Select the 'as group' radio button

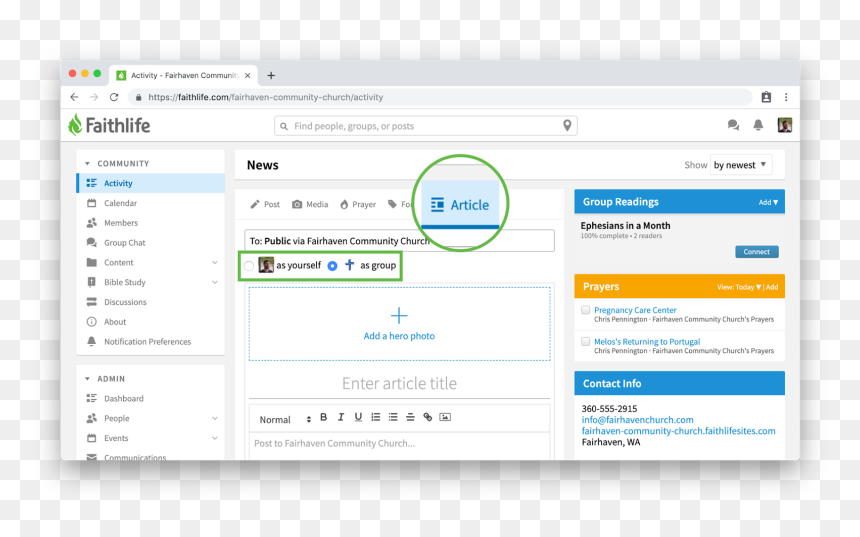pos(332,265)
